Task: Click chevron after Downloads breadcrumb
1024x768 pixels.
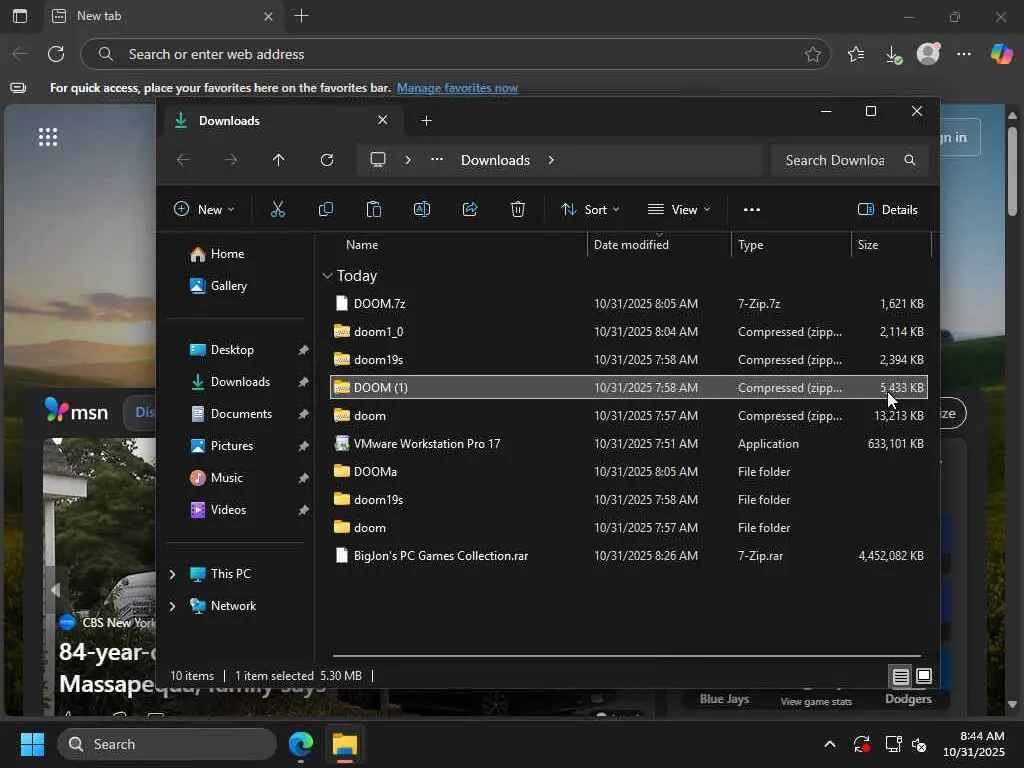Action: click(551, 160)
